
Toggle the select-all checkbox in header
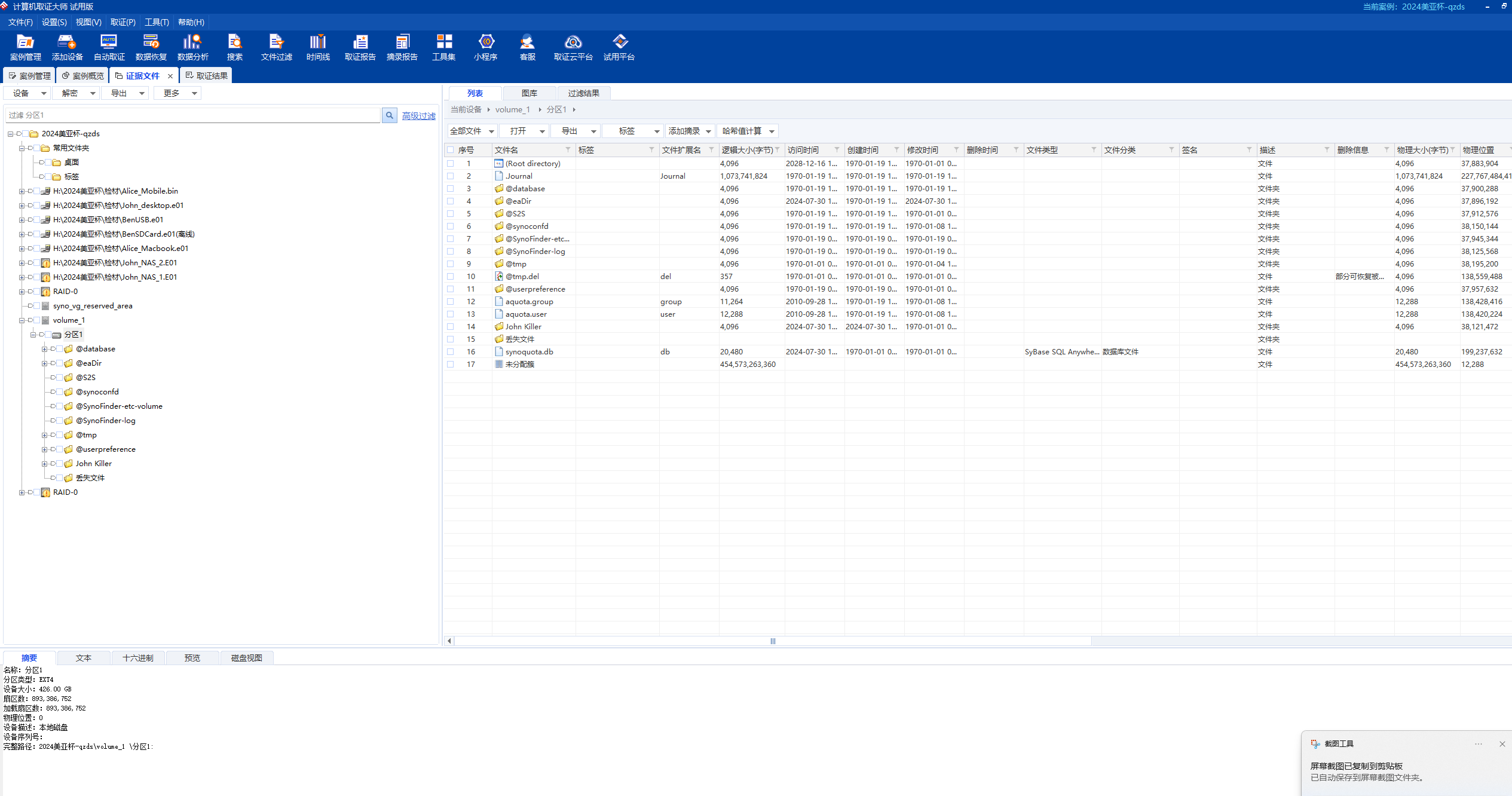pos(451,150)
